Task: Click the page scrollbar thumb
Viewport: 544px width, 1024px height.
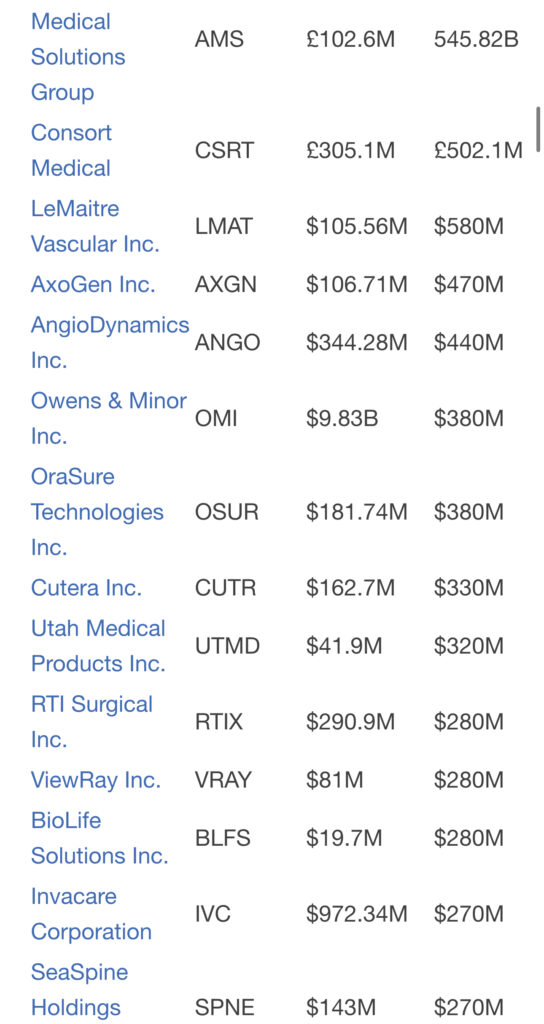Action: pos(538,129)
